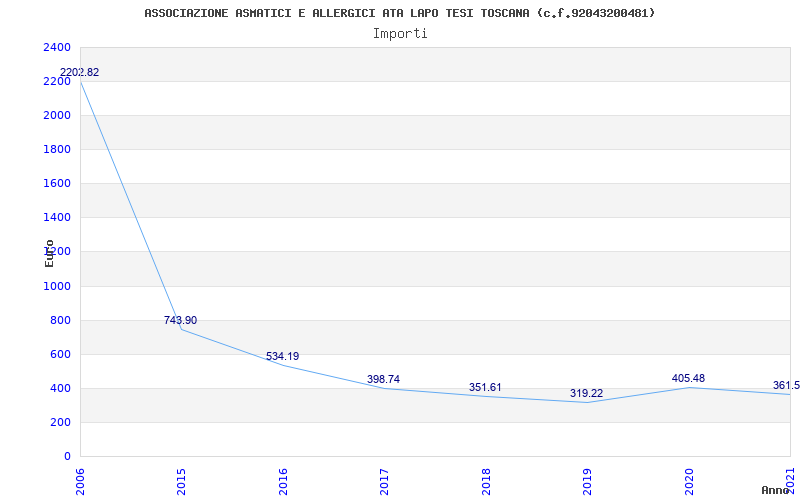Click the y-axis value 1400
800x500 pixels.
tap(58, 218)
